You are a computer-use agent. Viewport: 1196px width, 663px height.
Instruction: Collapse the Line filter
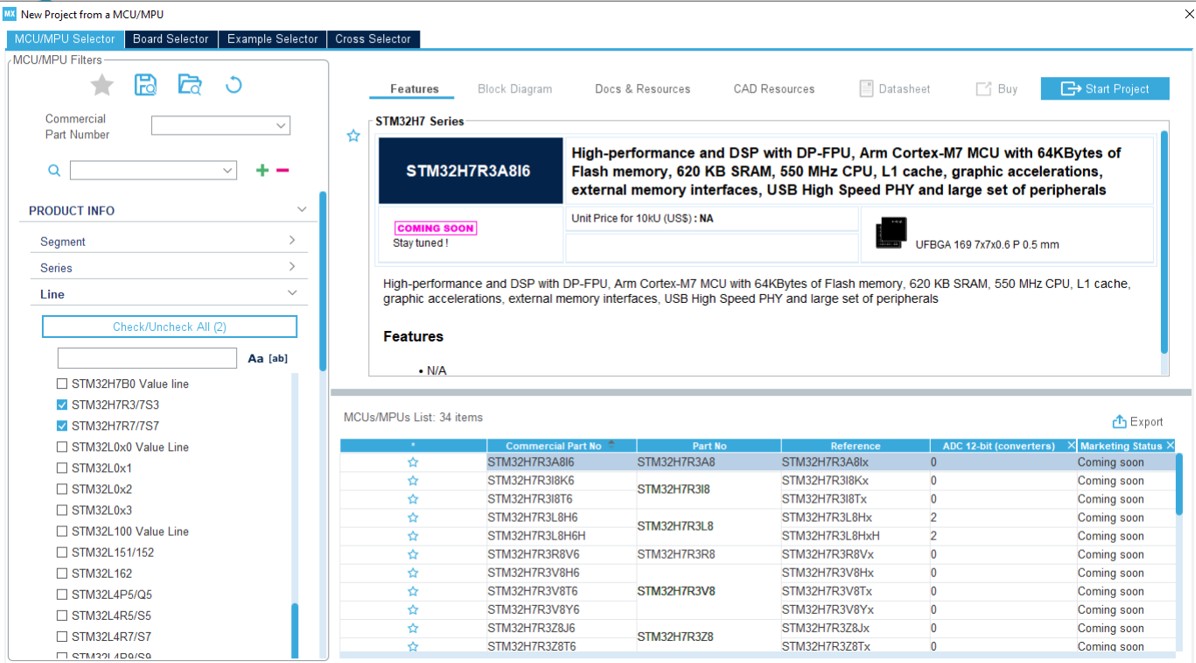[x=292, y=293]
